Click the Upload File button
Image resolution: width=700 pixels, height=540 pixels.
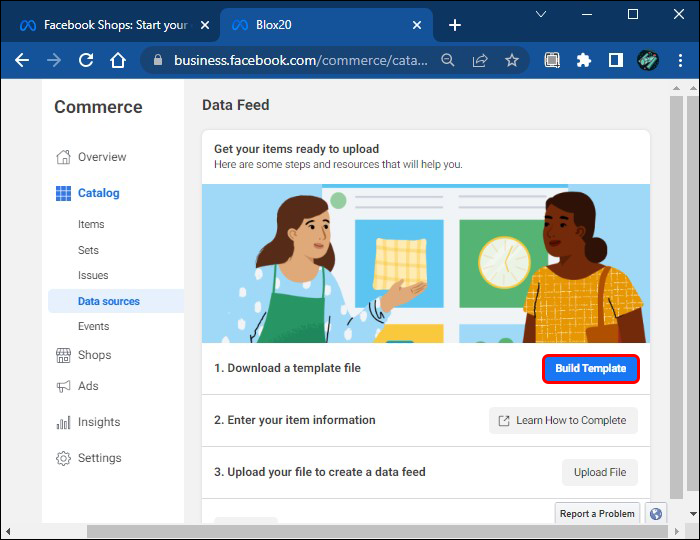(x=600, y=472)
